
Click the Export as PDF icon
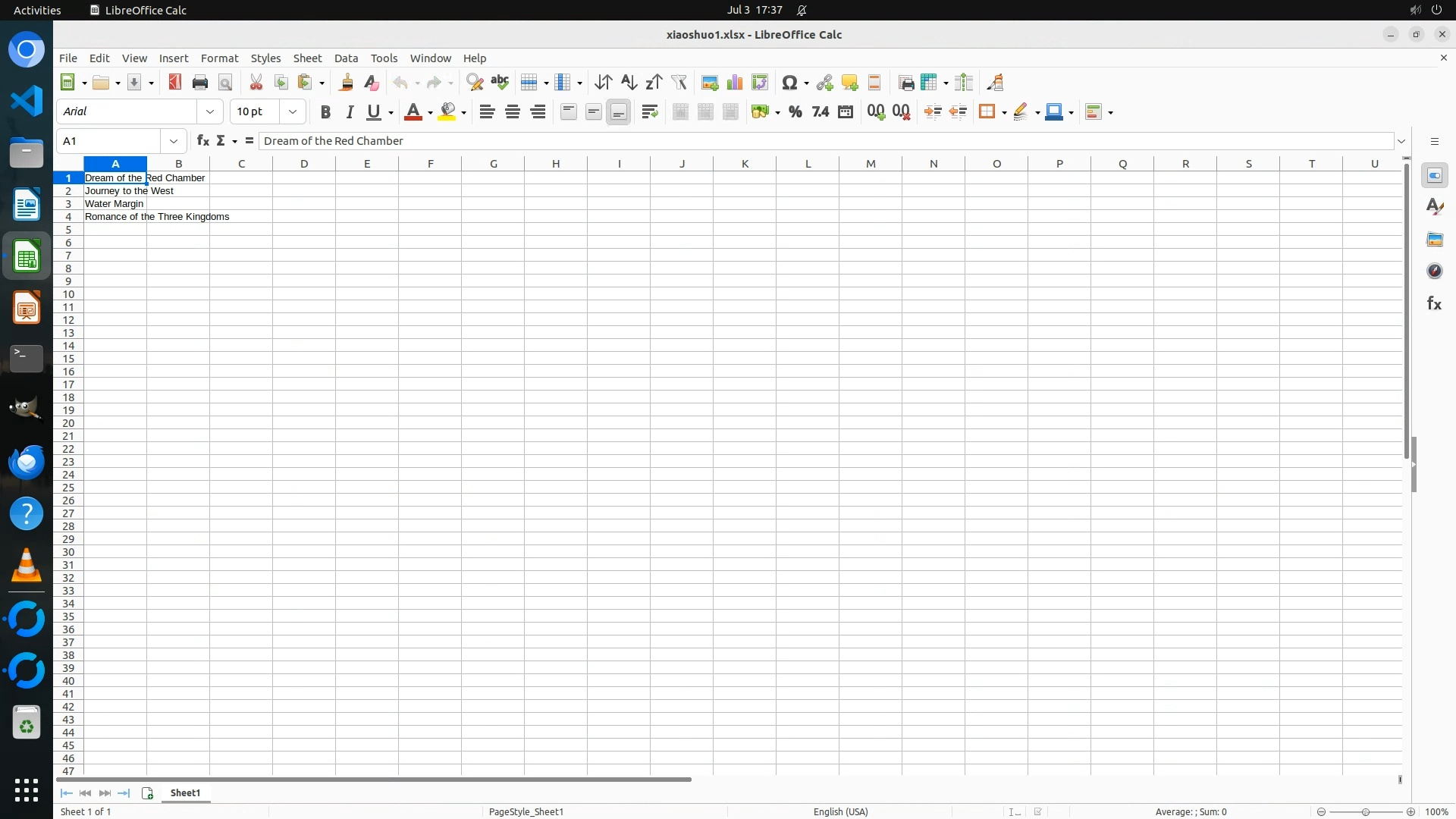coord(175,83)
